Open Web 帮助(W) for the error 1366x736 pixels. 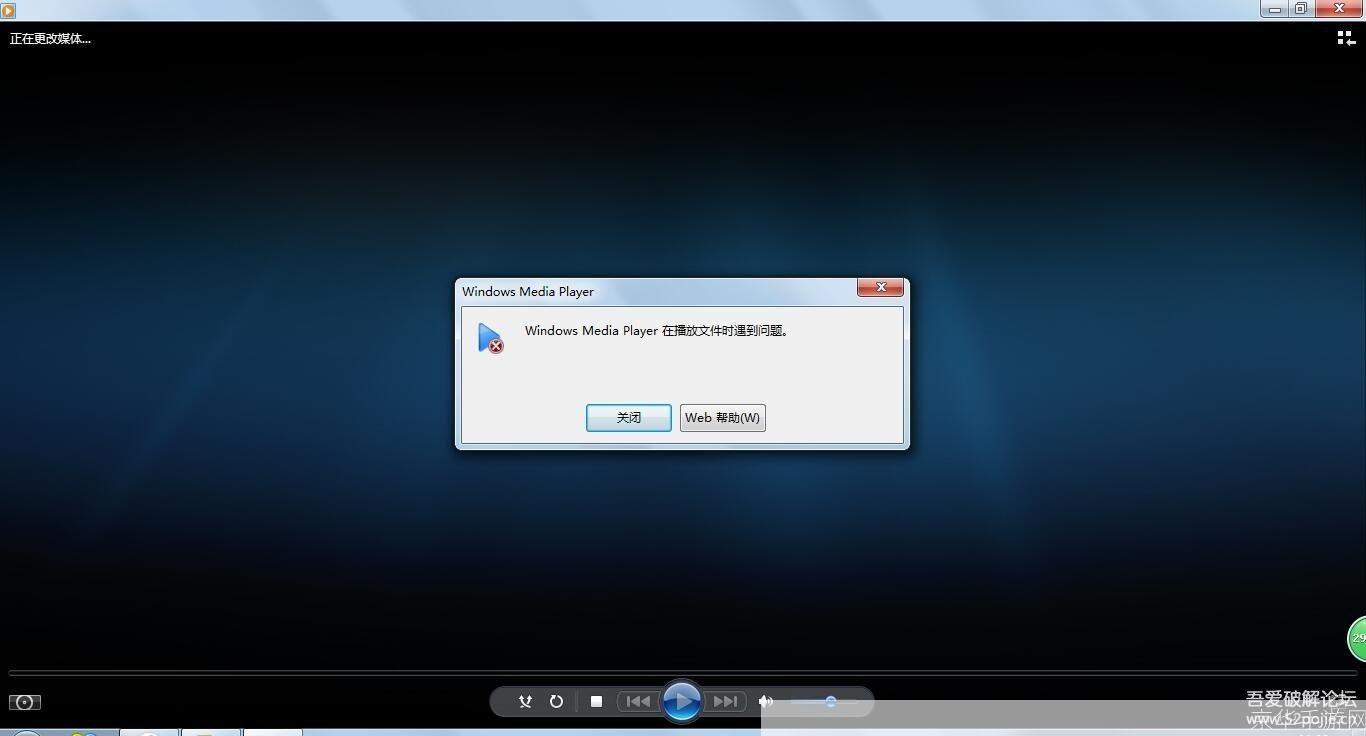723,418
